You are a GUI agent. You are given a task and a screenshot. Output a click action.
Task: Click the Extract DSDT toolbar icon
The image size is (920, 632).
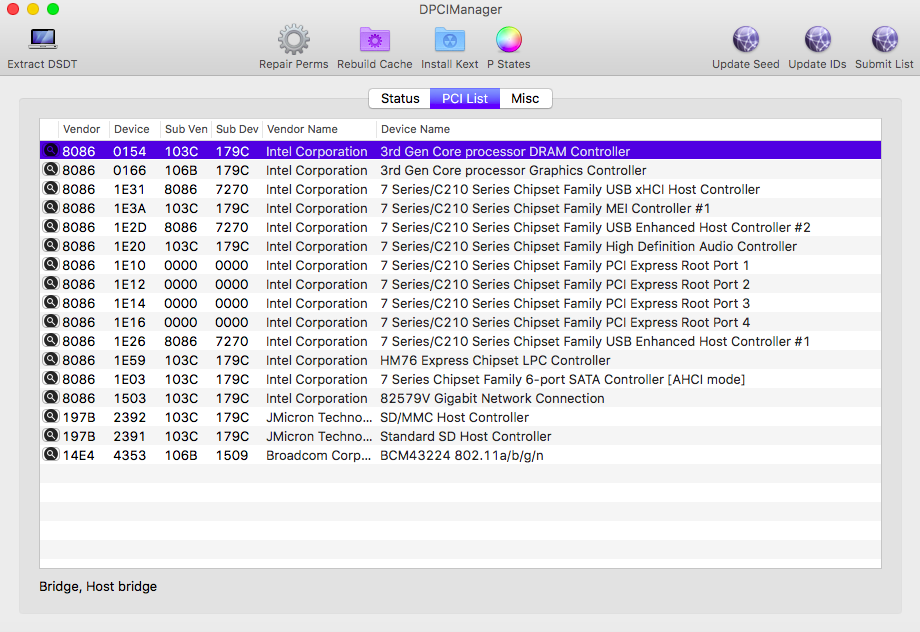point(42,40)
